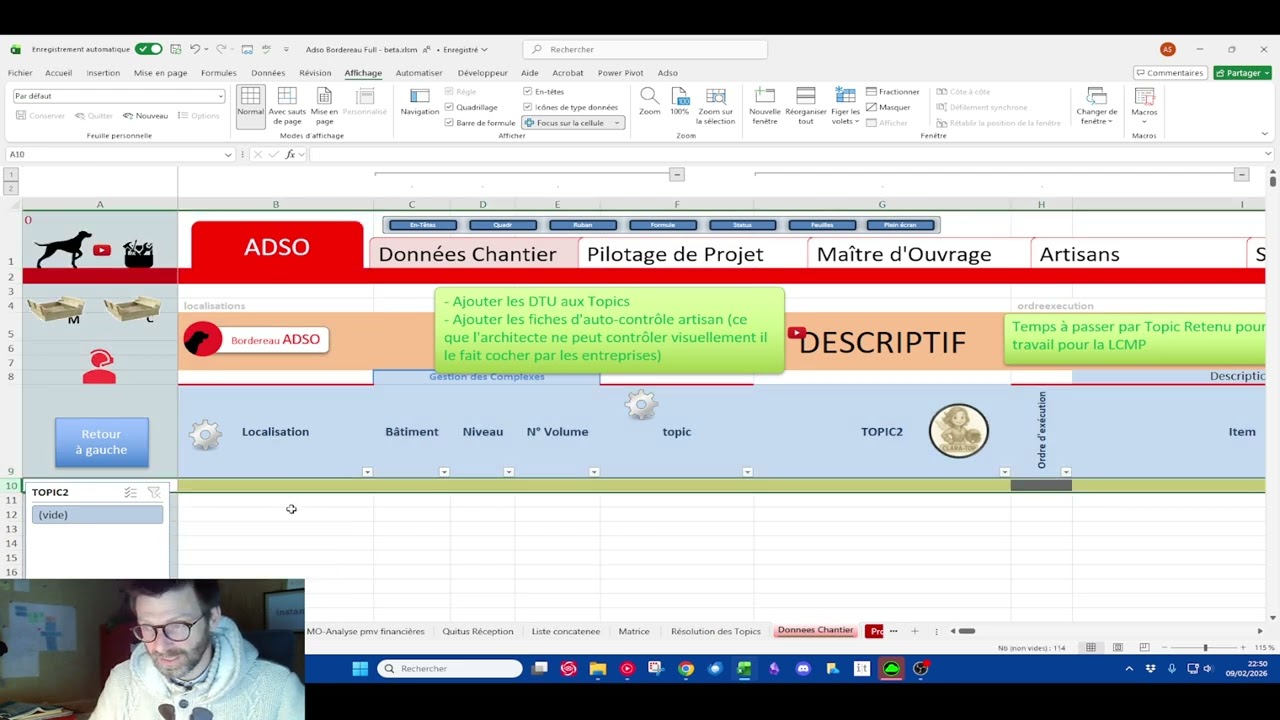Screen dimensions: 1280x720
Task: Open the TOPIC2 column filter dropdown
Action: coord(1005,472)
